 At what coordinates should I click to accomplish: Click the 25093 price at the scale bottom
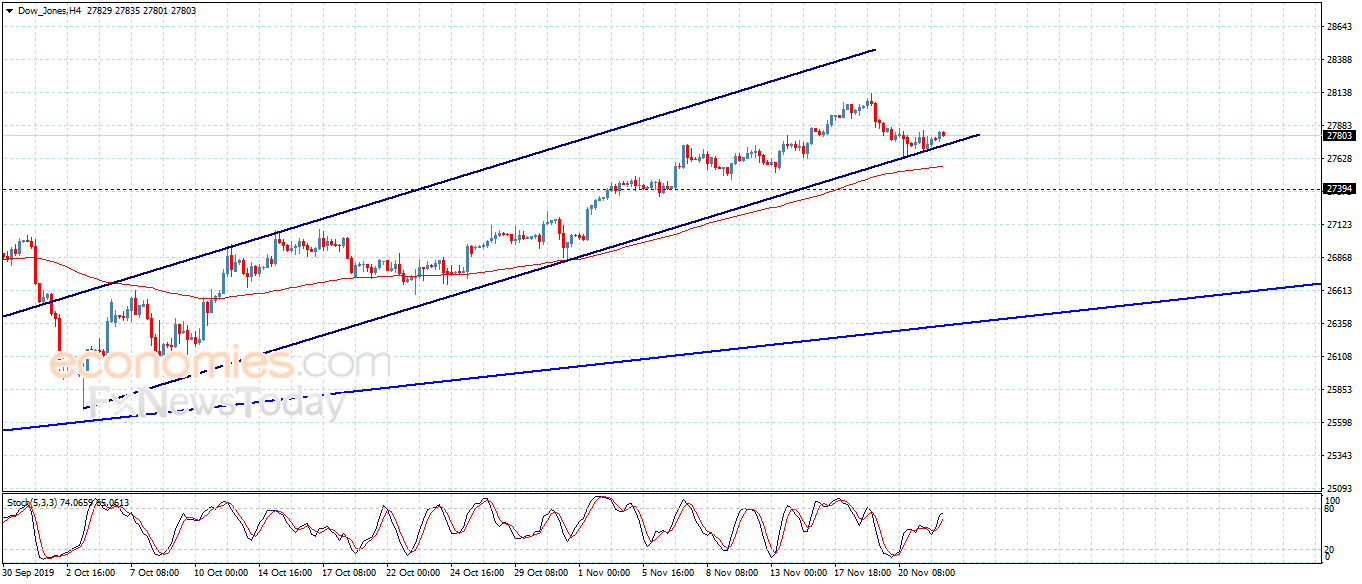pyautogui.click(x=1340, y=489)
